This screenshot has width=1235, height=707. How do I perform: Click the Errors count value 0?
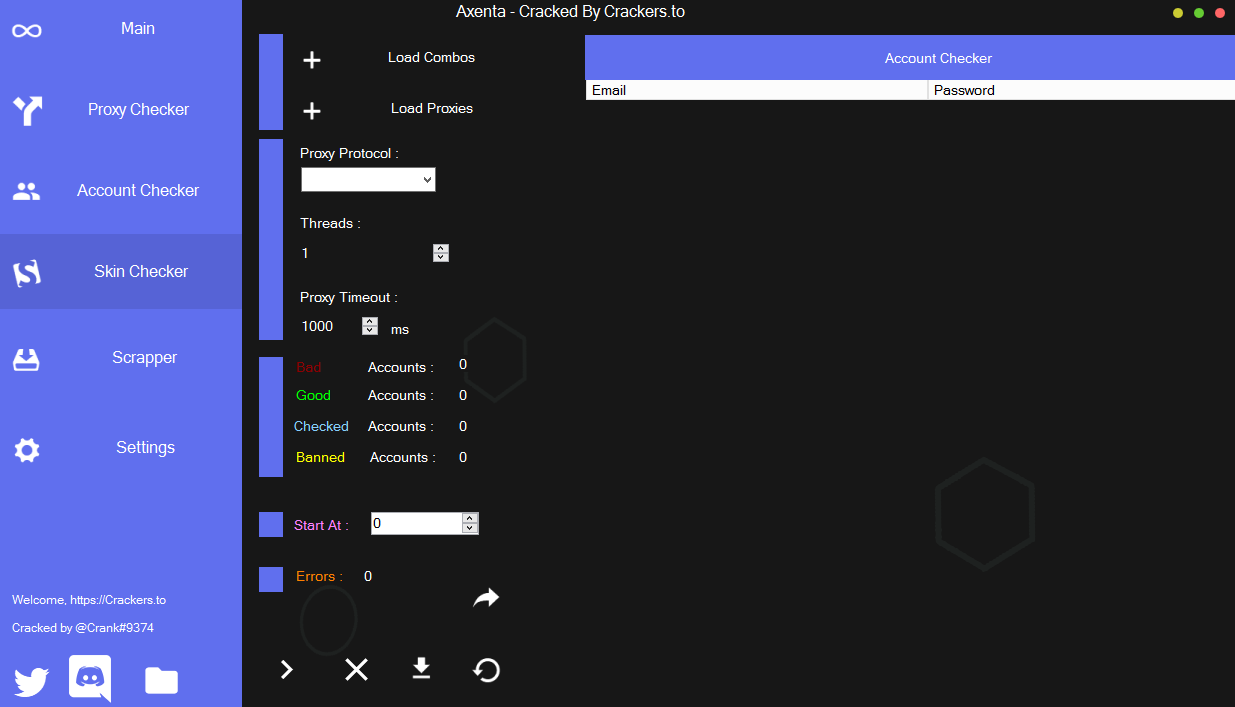pyautogui.click(x=368, y=576)
